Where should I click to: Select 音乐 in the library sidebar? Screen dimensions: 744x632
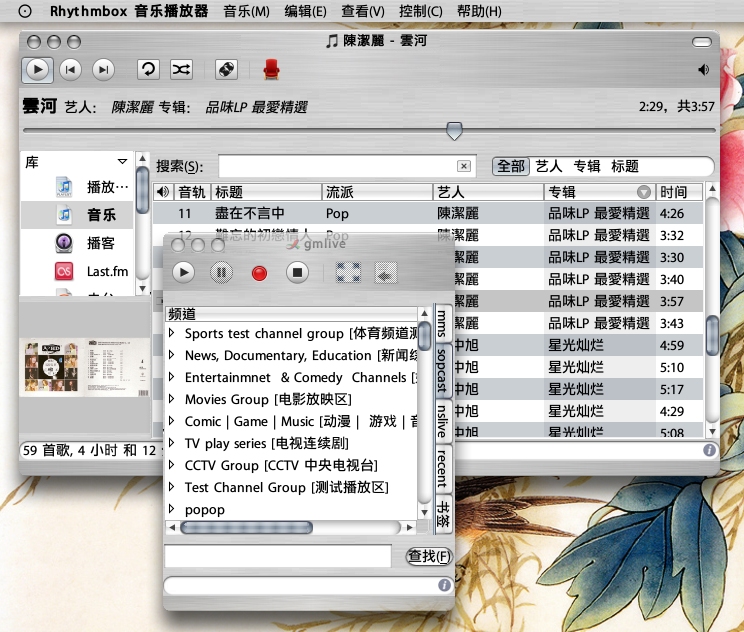coord(77,215)
